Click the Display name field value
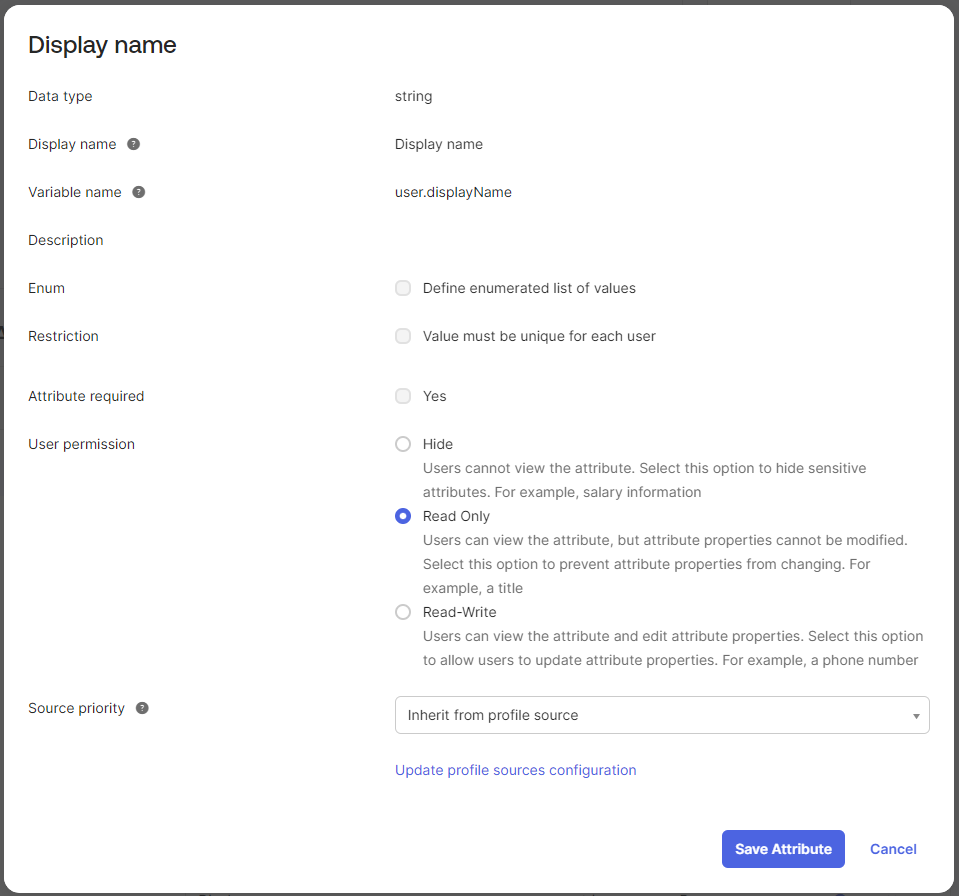The image size is (959, 896). (x=439, y=144)
